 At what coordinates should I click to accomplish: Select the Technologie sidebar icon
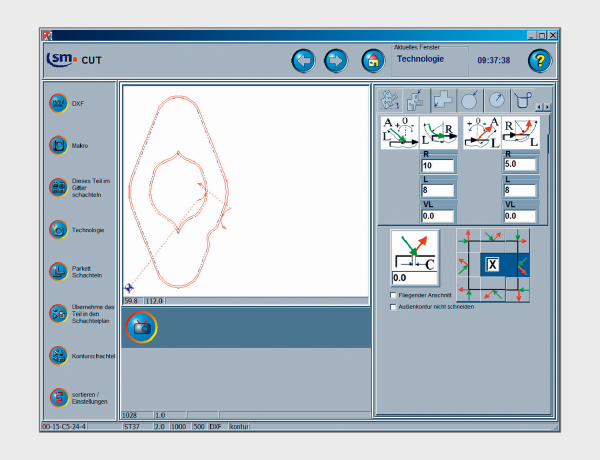tap(58, 229)
